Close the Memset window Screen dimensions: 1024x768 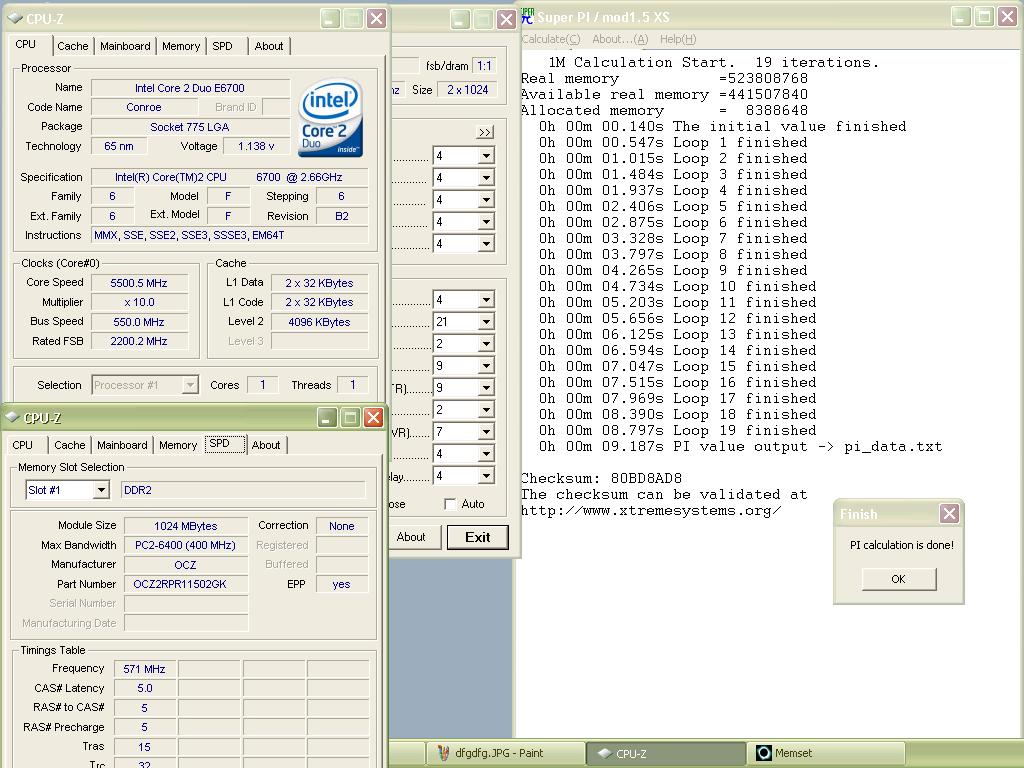coord(506,19)
